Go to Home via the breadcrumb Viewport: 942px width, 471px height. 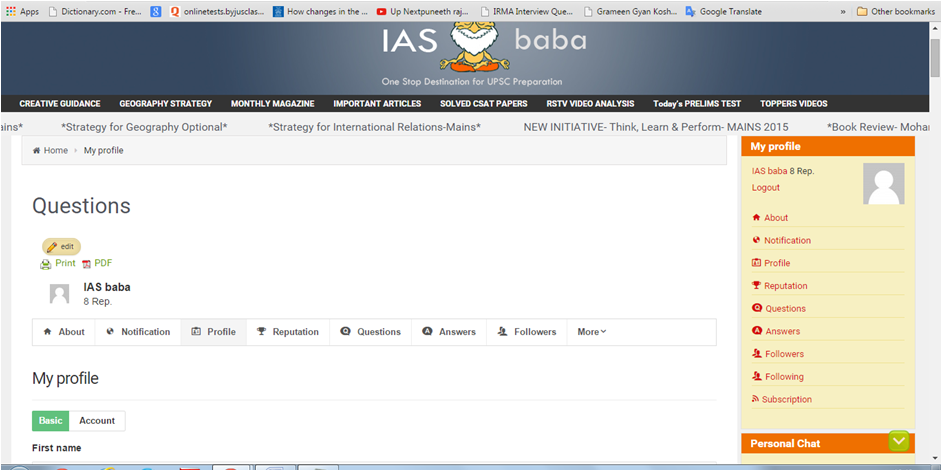[x=56, y=150]
